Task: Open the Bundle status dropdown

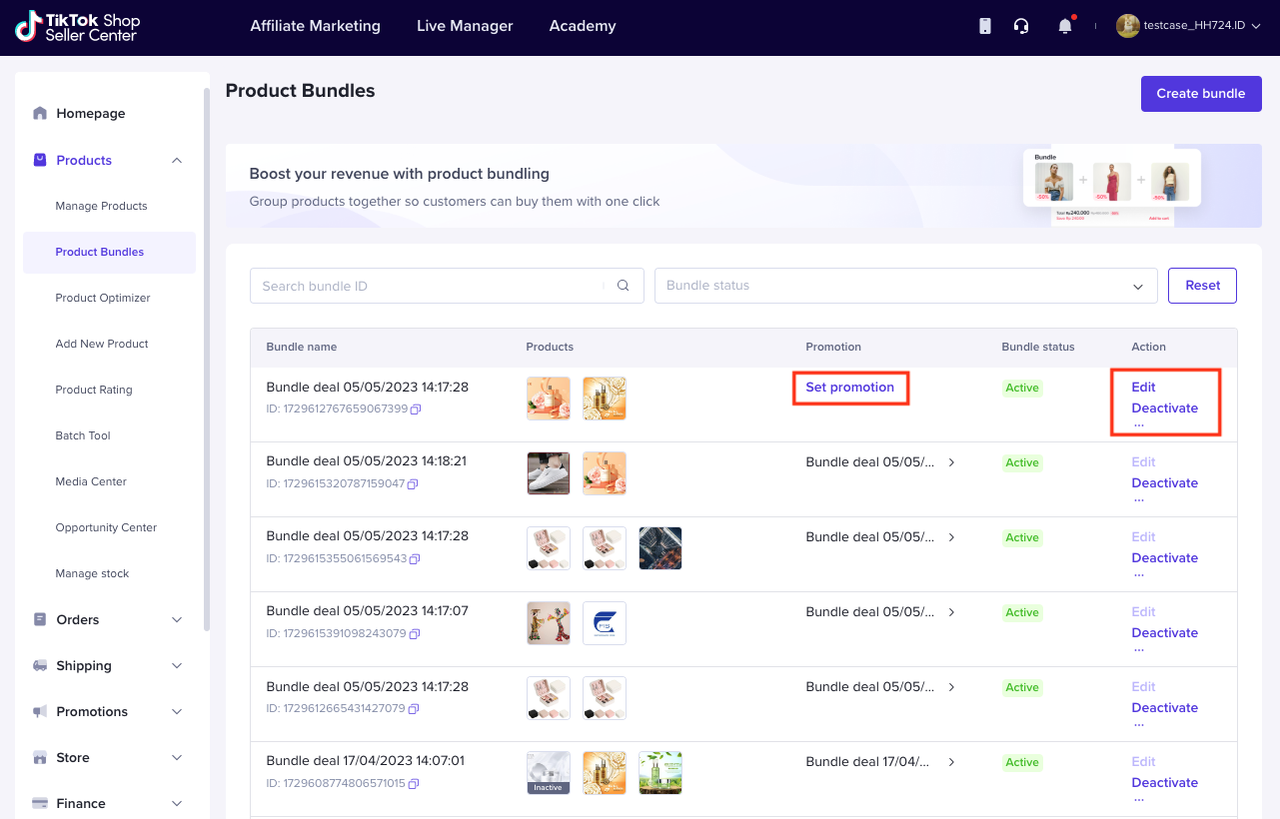Action: click(x=905, y=286)
